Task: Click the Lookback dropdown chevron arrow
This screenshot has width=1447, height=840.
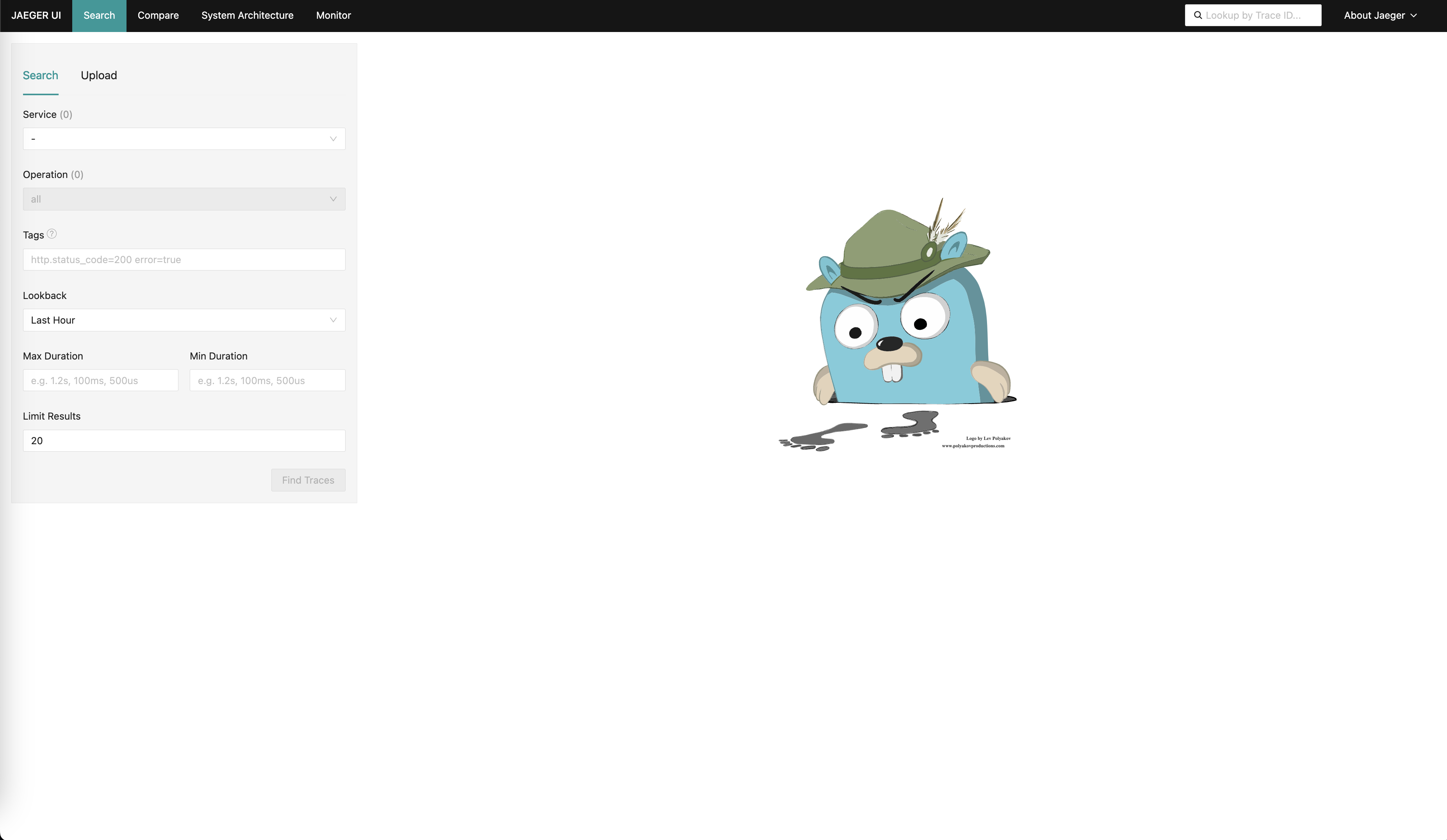Action: [333, 320]
